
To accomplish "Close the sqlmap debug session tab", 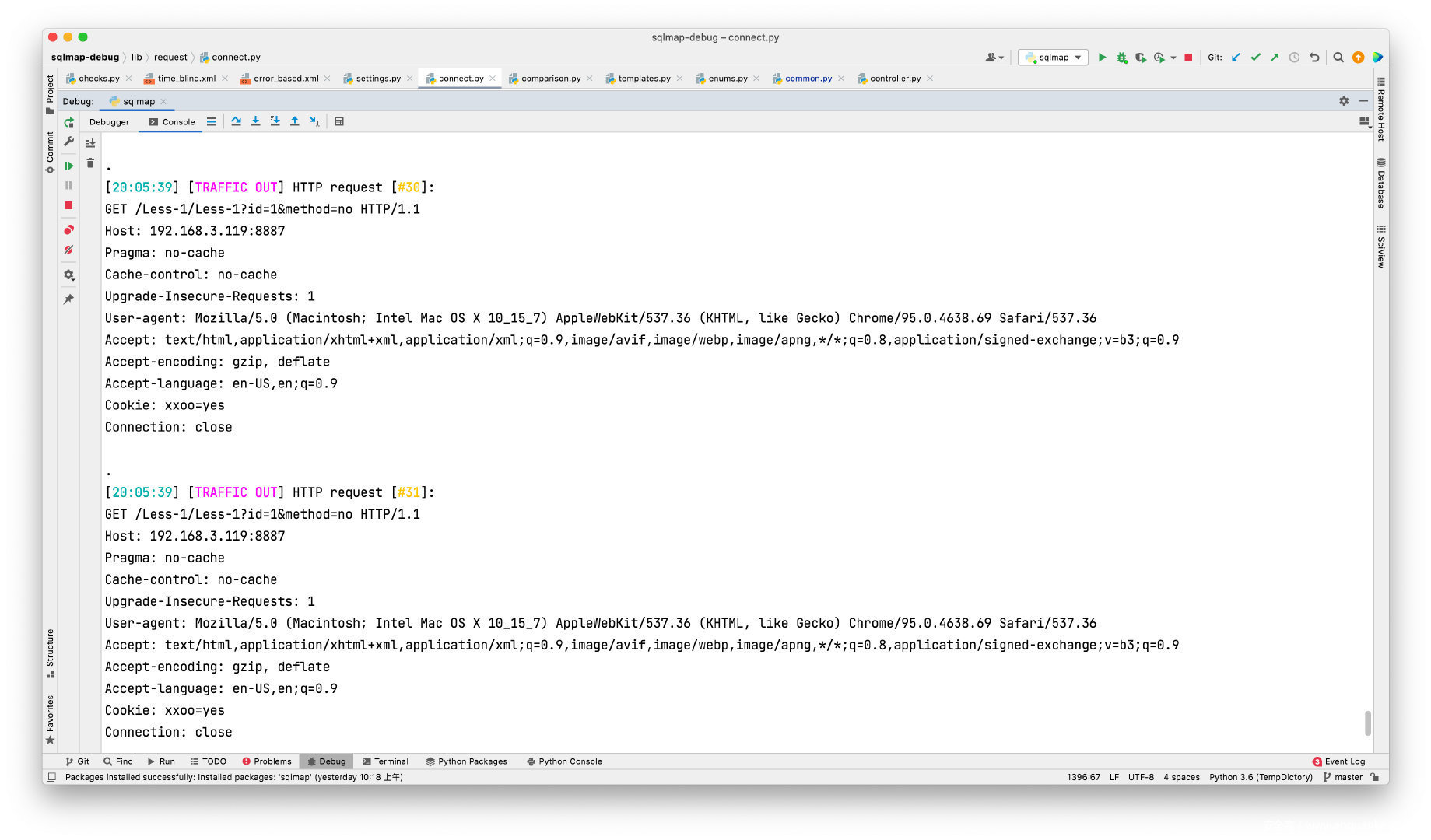I will (163, 101).
